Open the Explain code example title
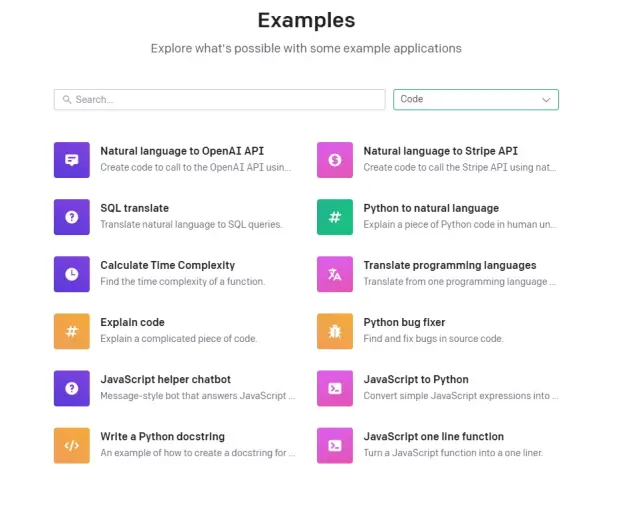Image resolution: width=640 pixels, height=506 pixels. [132, 322]
